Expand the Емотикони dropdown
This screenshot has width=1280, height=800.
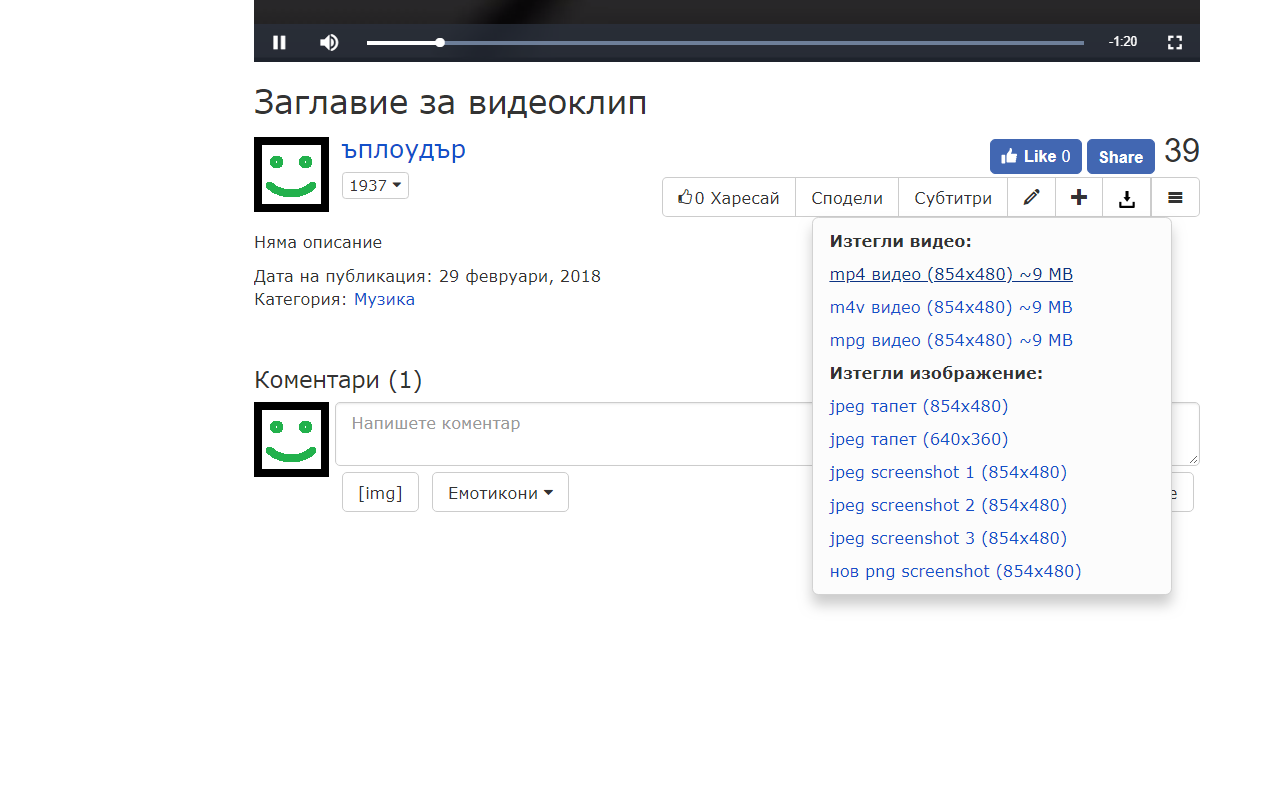pos(500,491)
